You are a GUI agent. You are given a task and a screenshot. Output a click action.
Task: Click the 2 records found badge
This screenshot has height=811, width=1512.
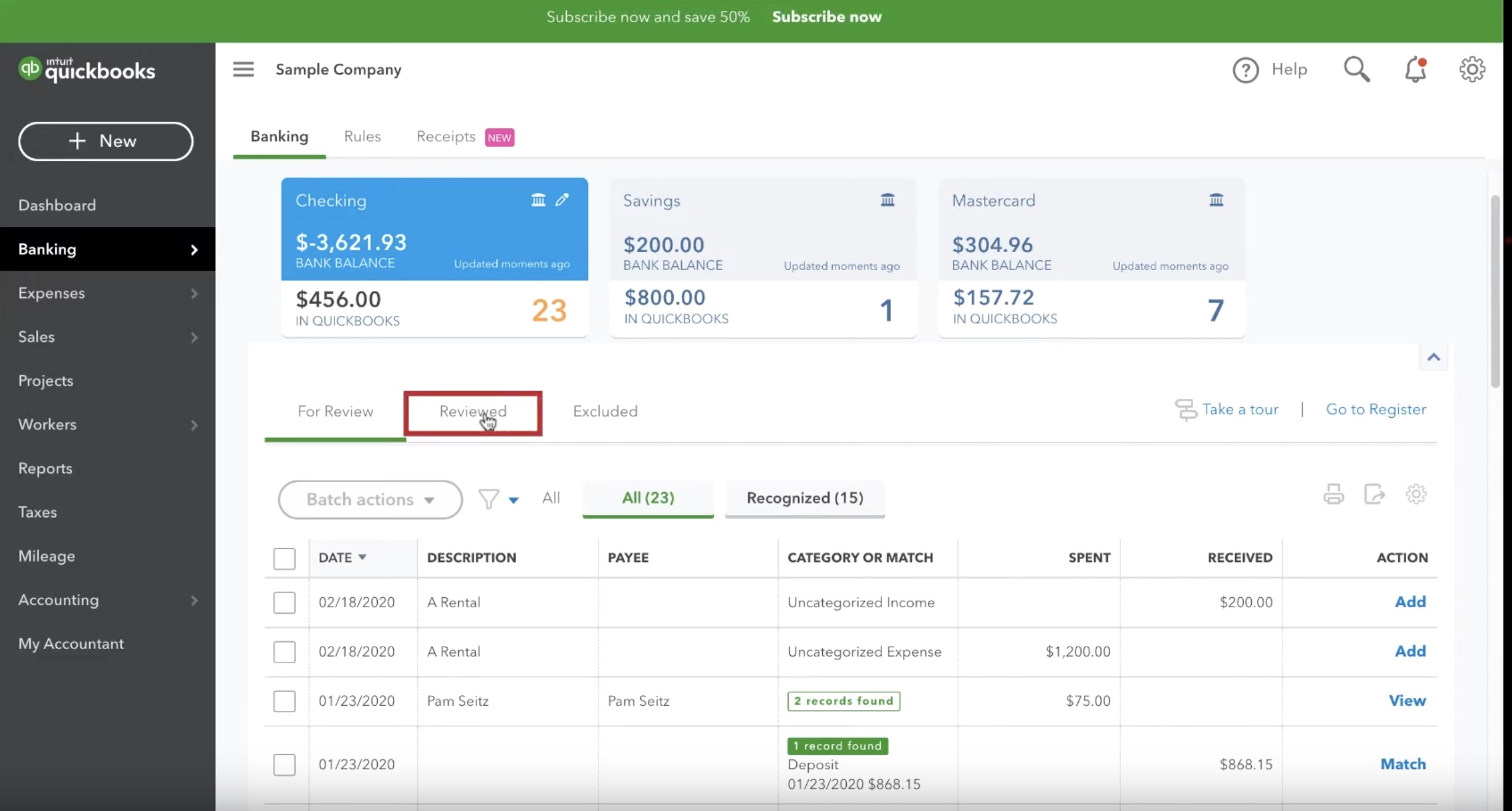[x=843, y=701]
